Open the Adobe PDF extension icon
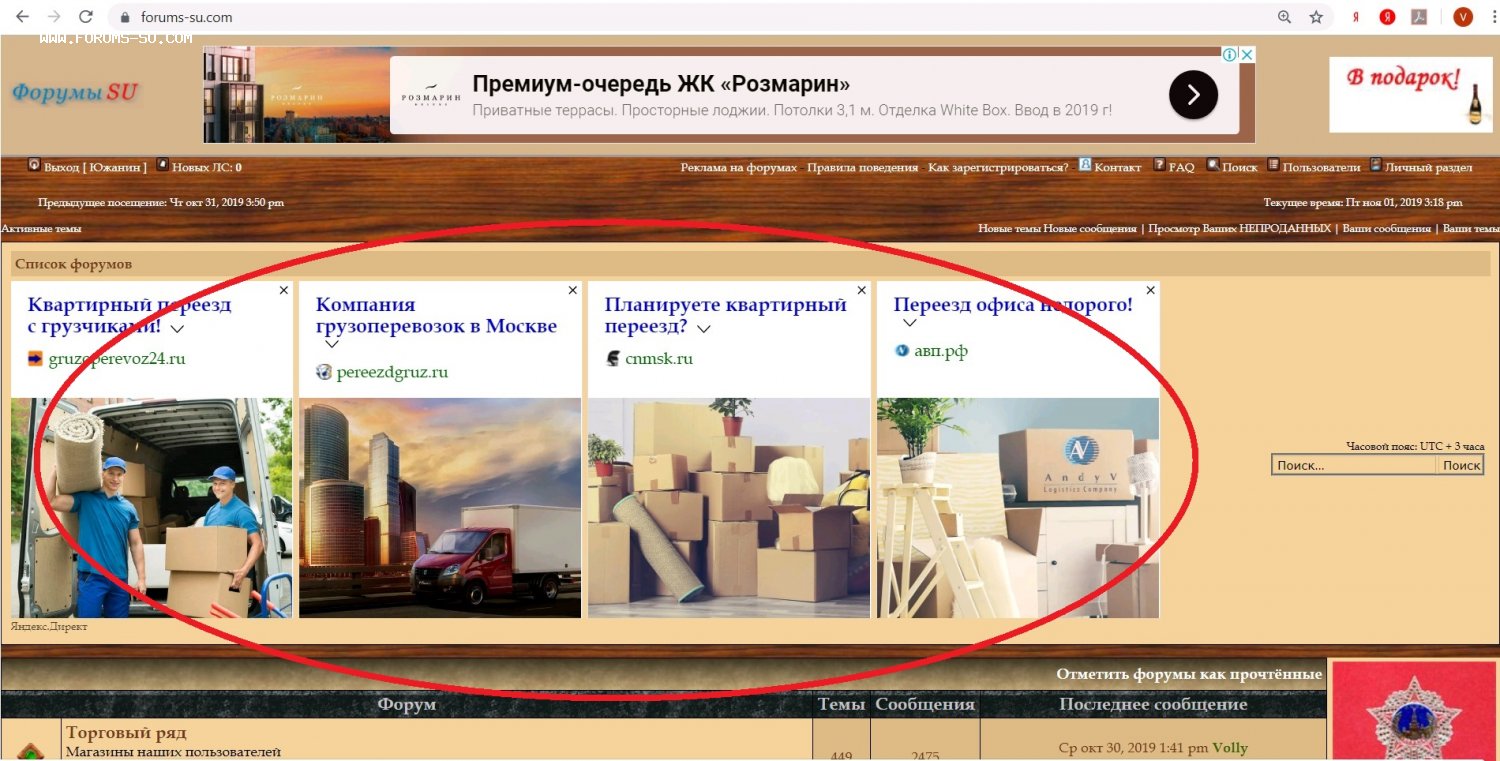 [1418, 17]
